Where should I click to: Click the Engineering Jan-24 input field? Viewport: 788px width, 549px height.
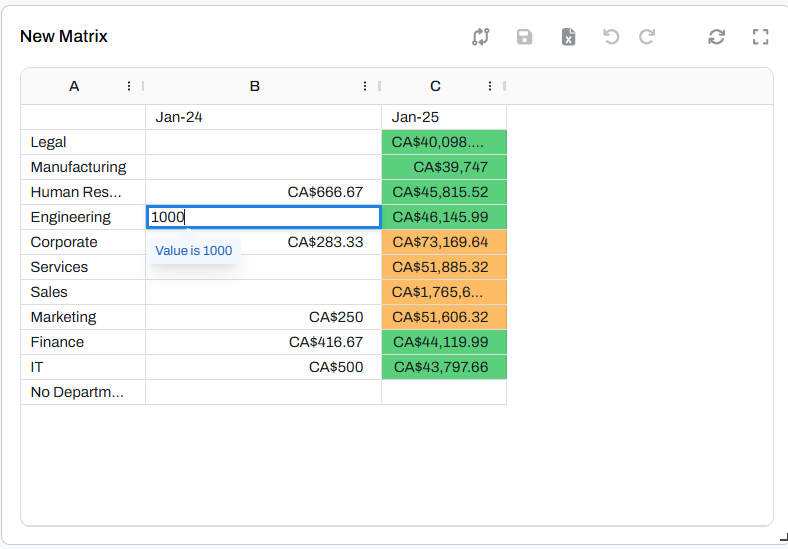263,217
